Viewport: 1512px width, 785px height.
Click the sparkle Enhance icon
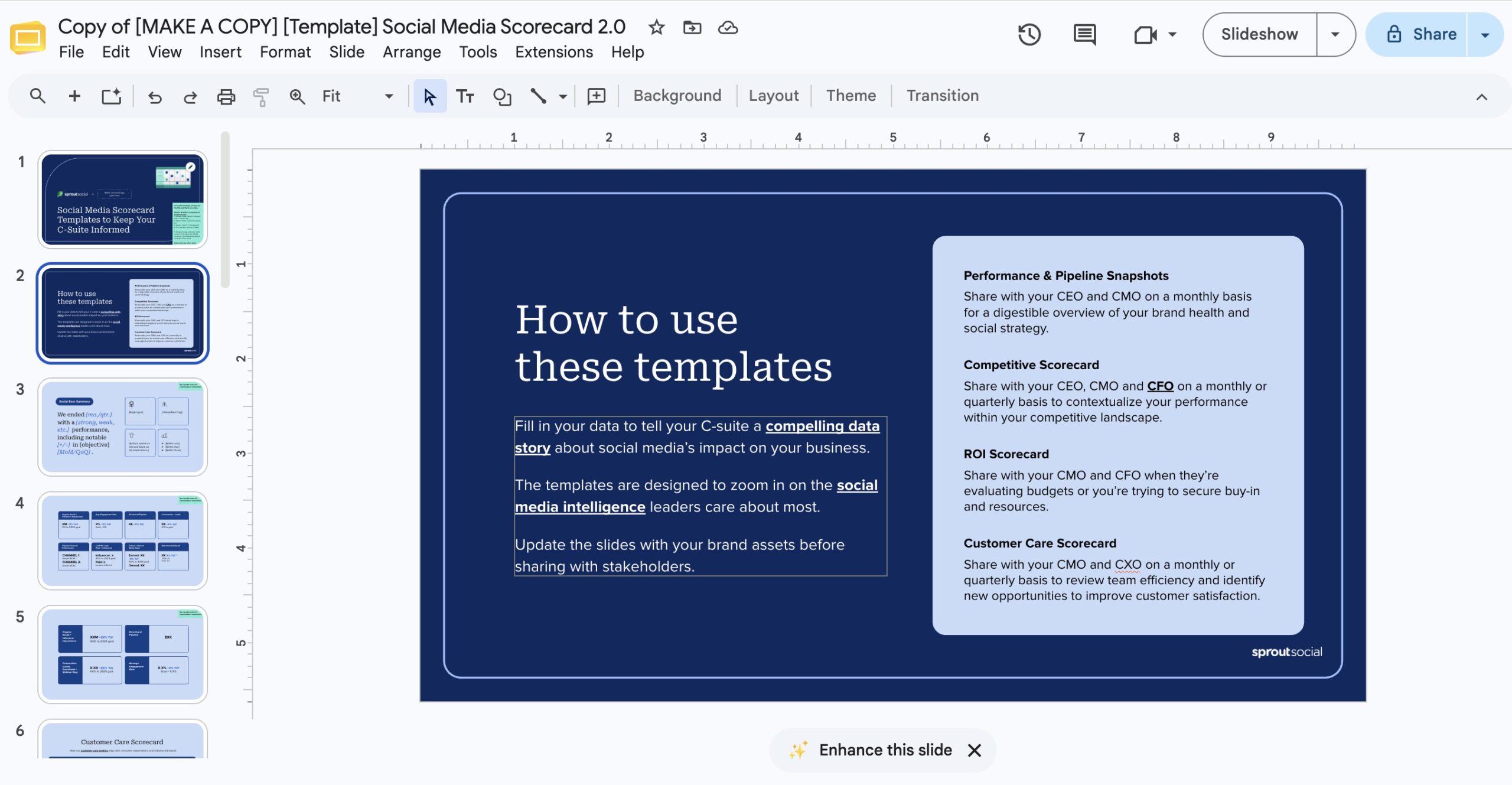coord(798,750)
